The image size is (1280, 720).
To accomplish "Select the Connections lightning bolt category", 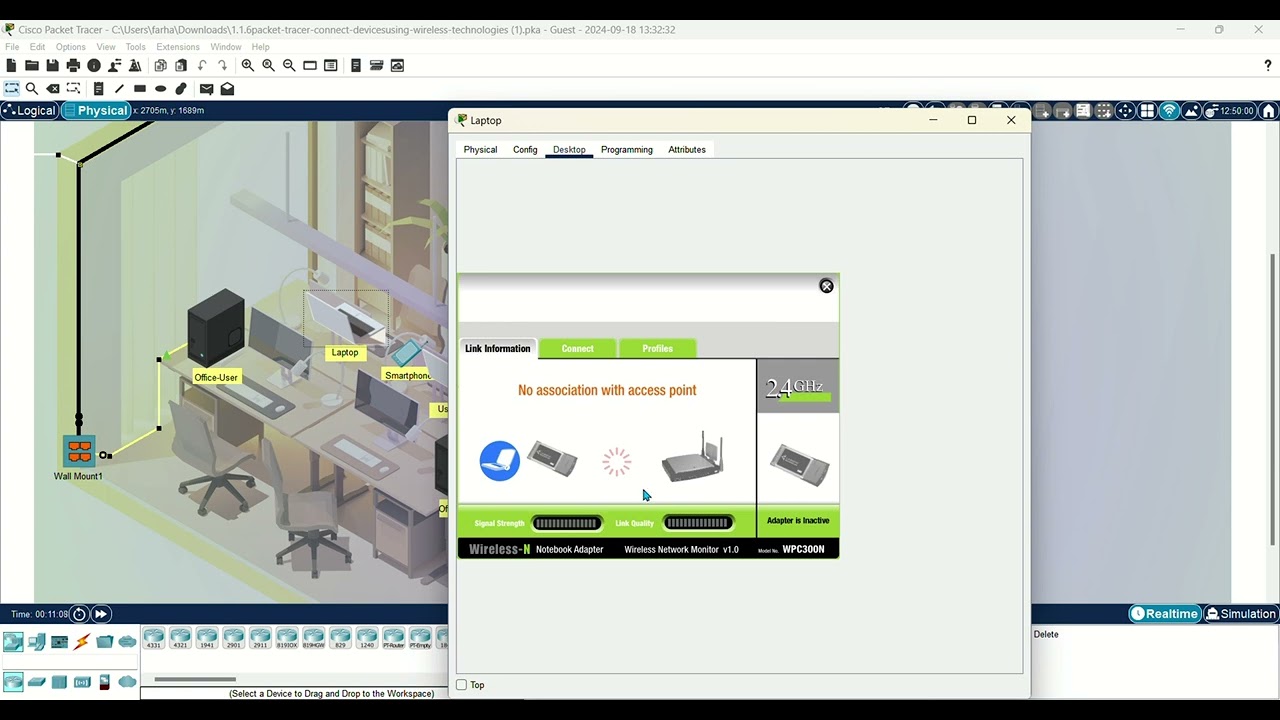I will coord(82,642).
